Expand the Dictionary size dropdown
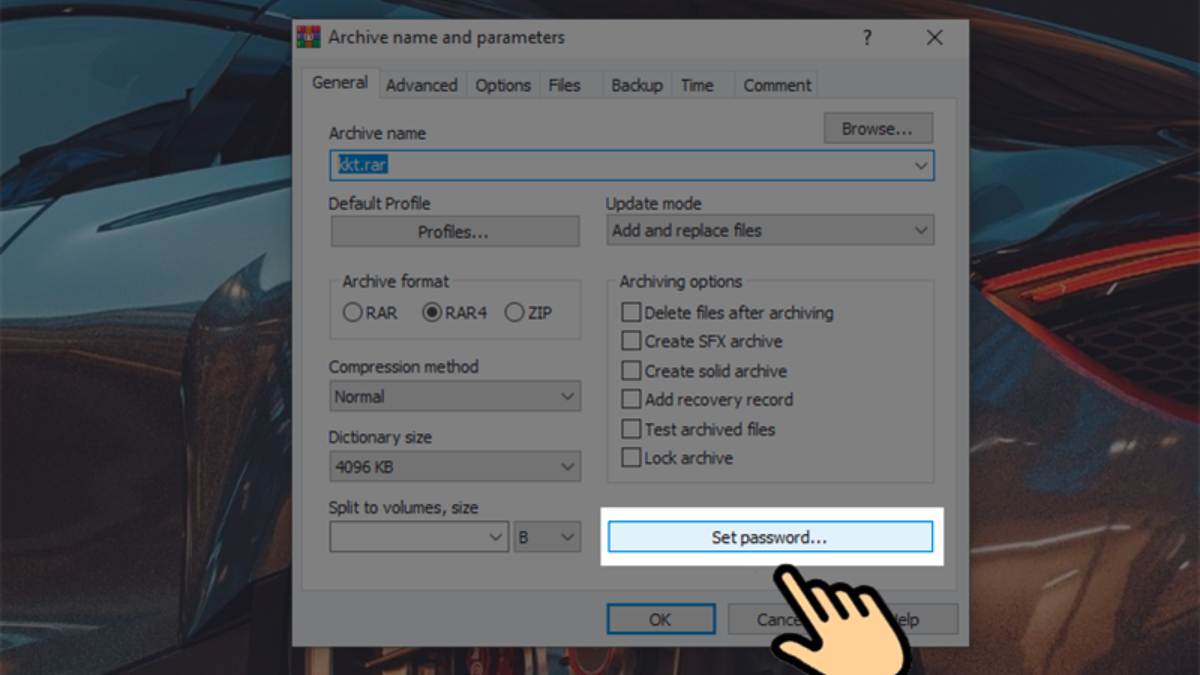 [567, 466]
